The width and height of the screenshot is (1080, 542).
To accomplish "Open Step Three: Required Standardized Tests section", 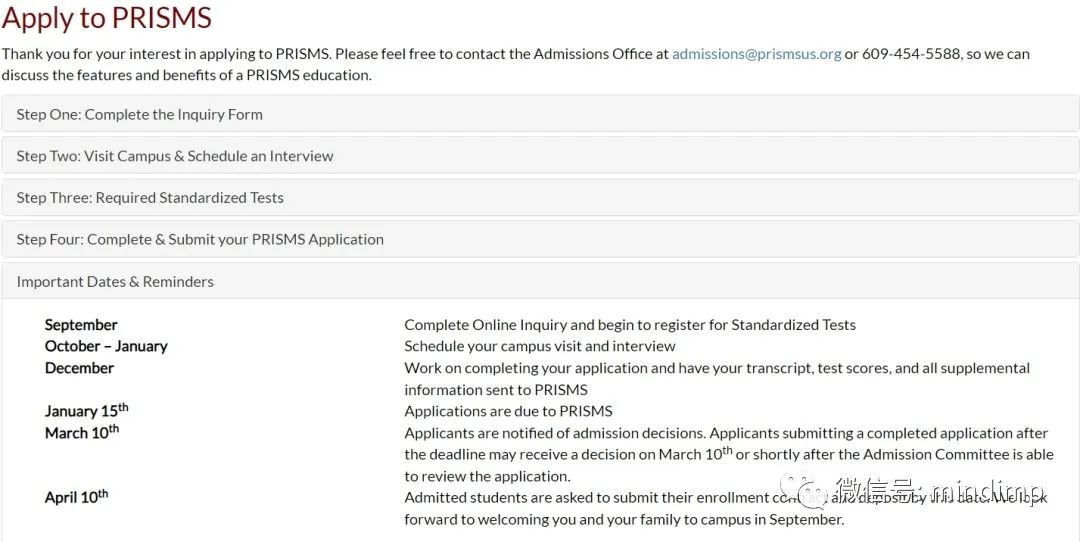I will point(540,198).
